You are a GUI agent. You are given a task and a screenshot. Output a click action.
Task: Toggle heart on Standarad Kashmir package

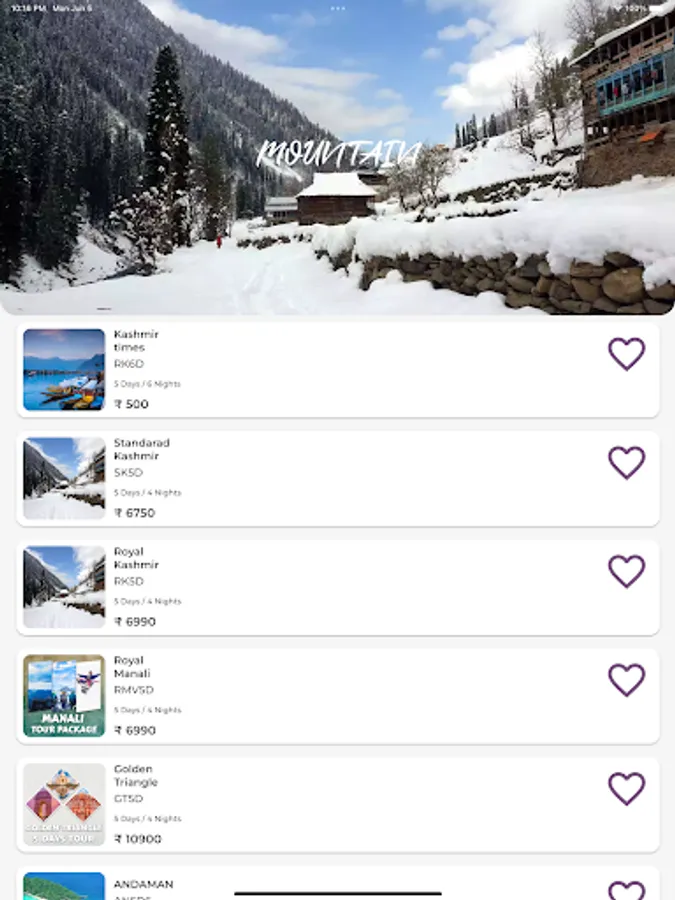626,463
